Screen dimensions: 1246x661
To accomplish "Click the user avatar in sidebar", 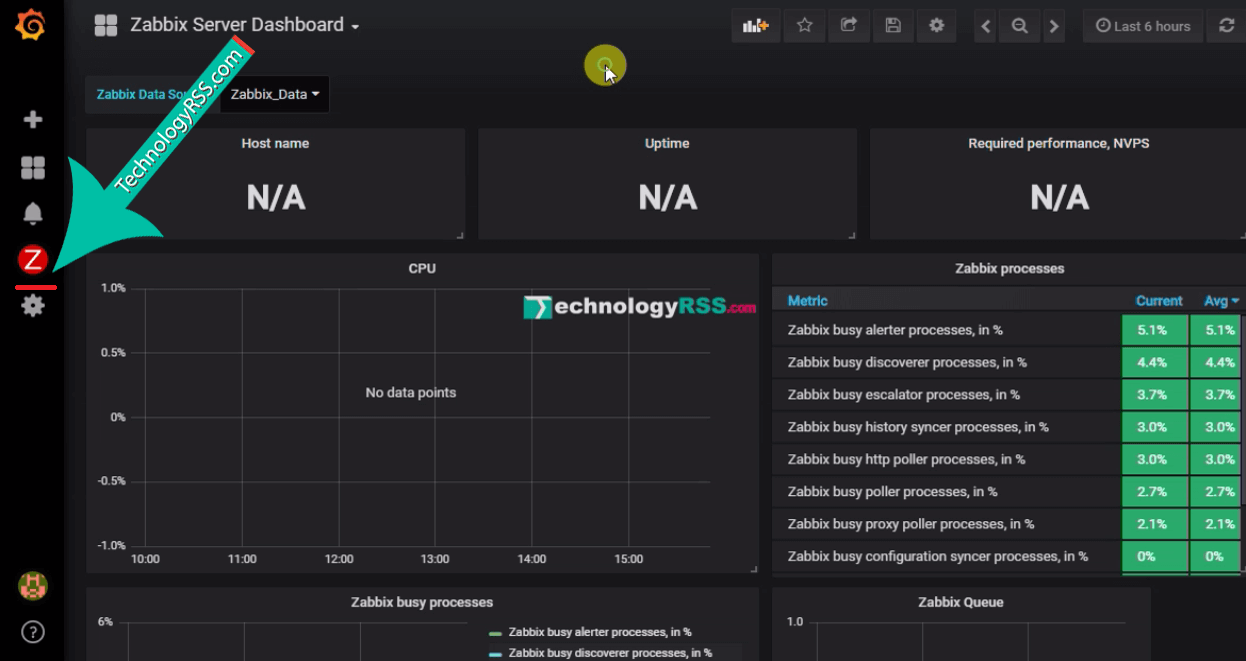I will 33,586.
